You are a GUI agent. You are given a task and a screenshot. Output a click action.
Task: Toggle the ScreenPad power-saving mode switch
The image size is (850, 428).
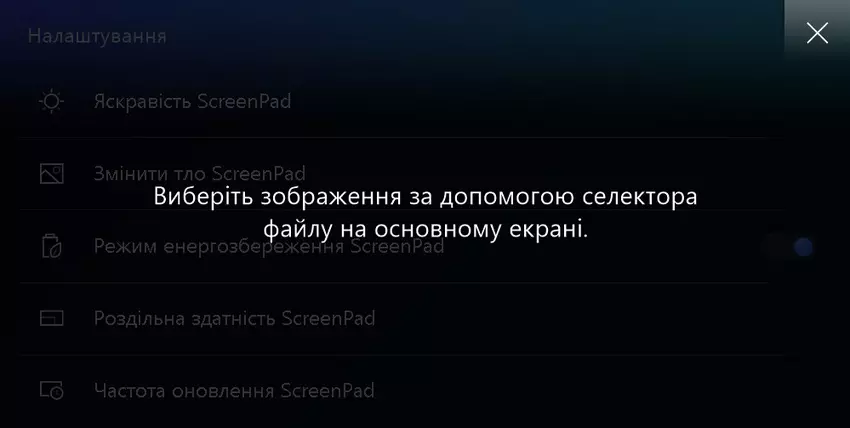(x=788, y=247)
